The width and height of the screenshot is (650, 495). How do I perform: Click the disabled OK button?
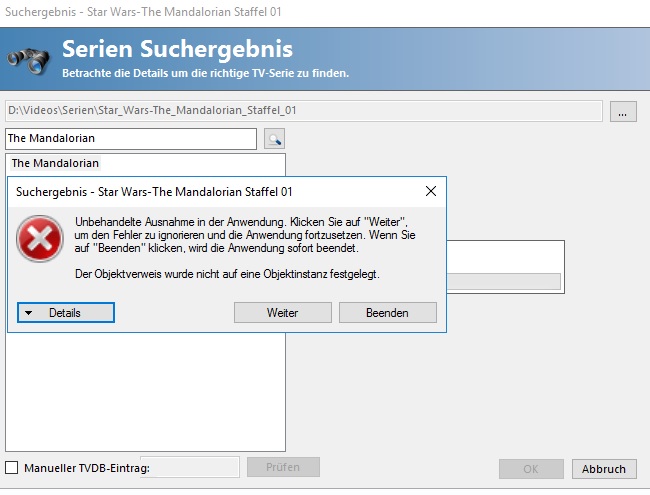(x=531, y=469)
